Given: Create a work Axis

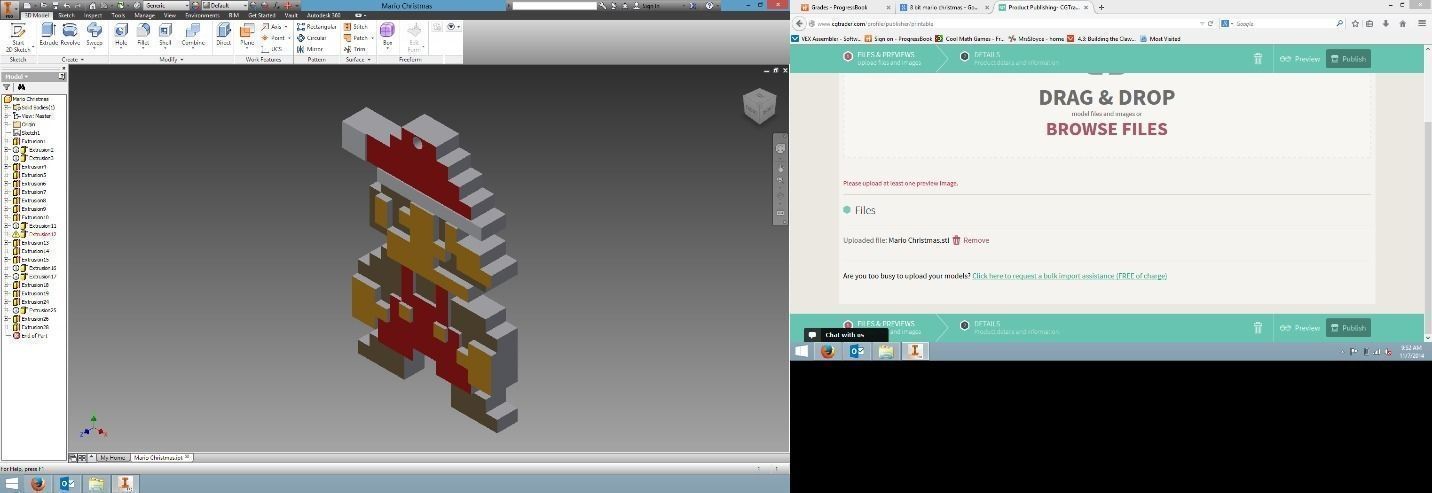Looking at the screenshot, I should coord(272,27).
